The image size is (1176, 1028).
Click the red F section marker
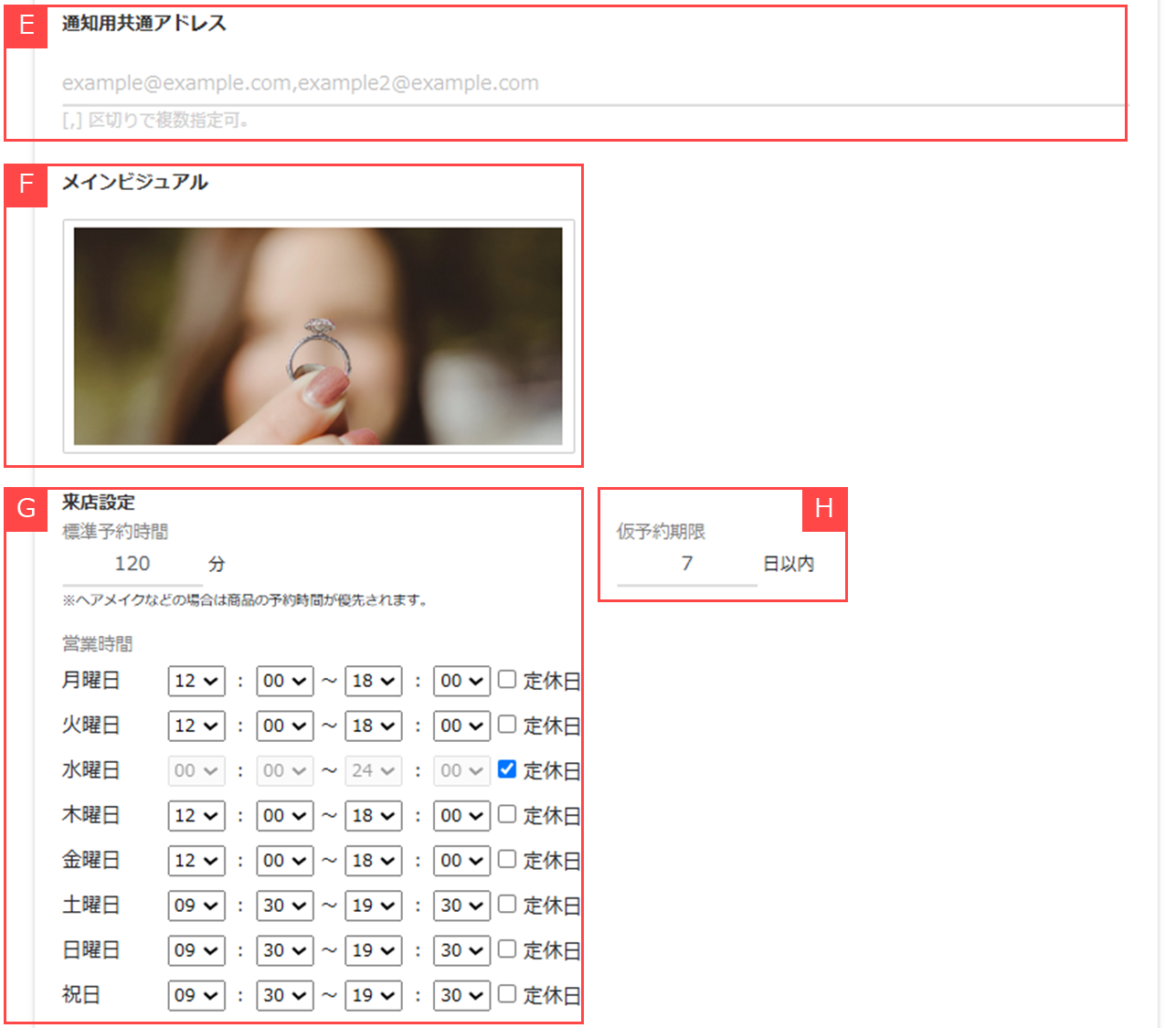coord(26,185)
